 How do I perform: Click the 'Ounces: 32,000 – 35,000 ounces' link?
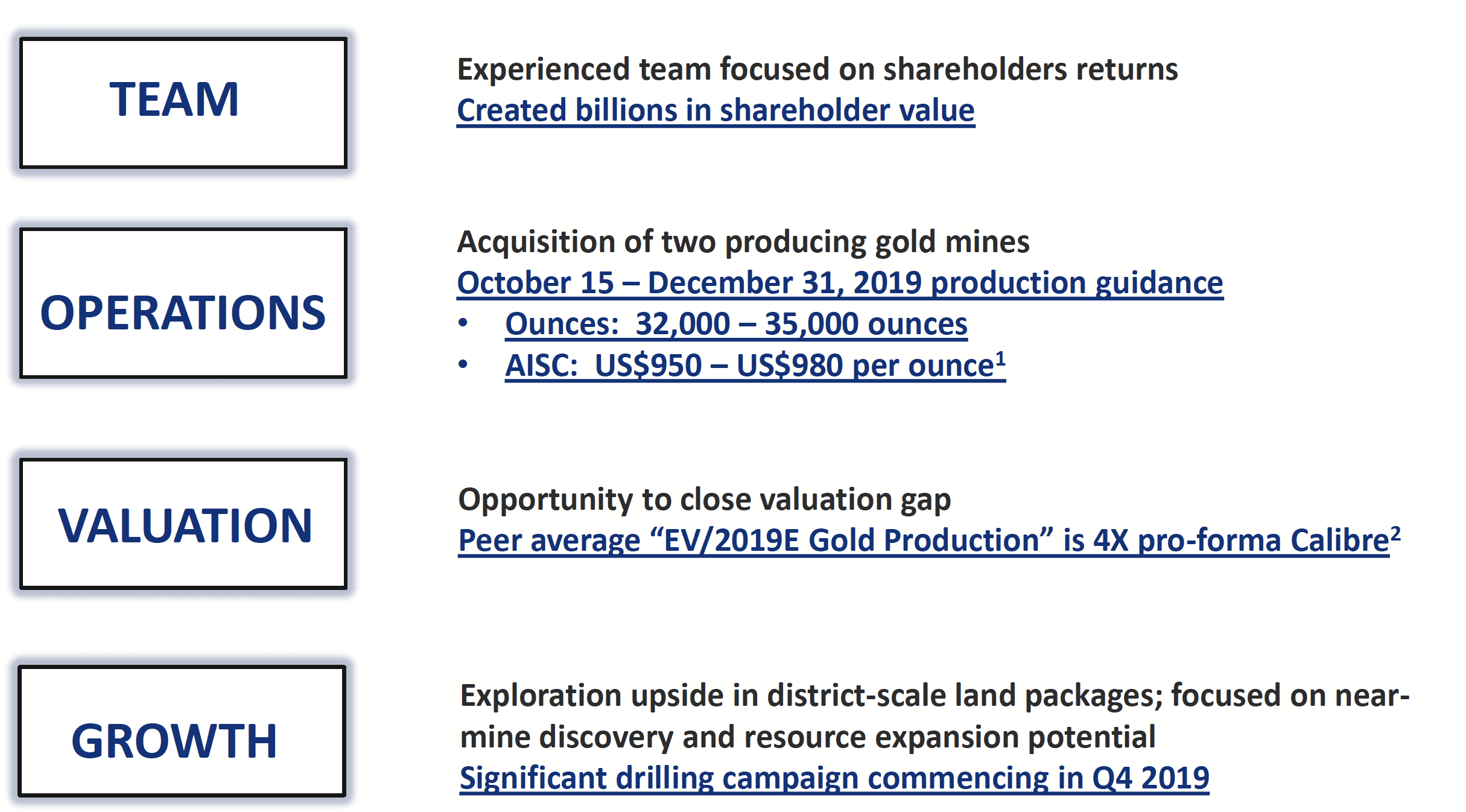point(736,325)
